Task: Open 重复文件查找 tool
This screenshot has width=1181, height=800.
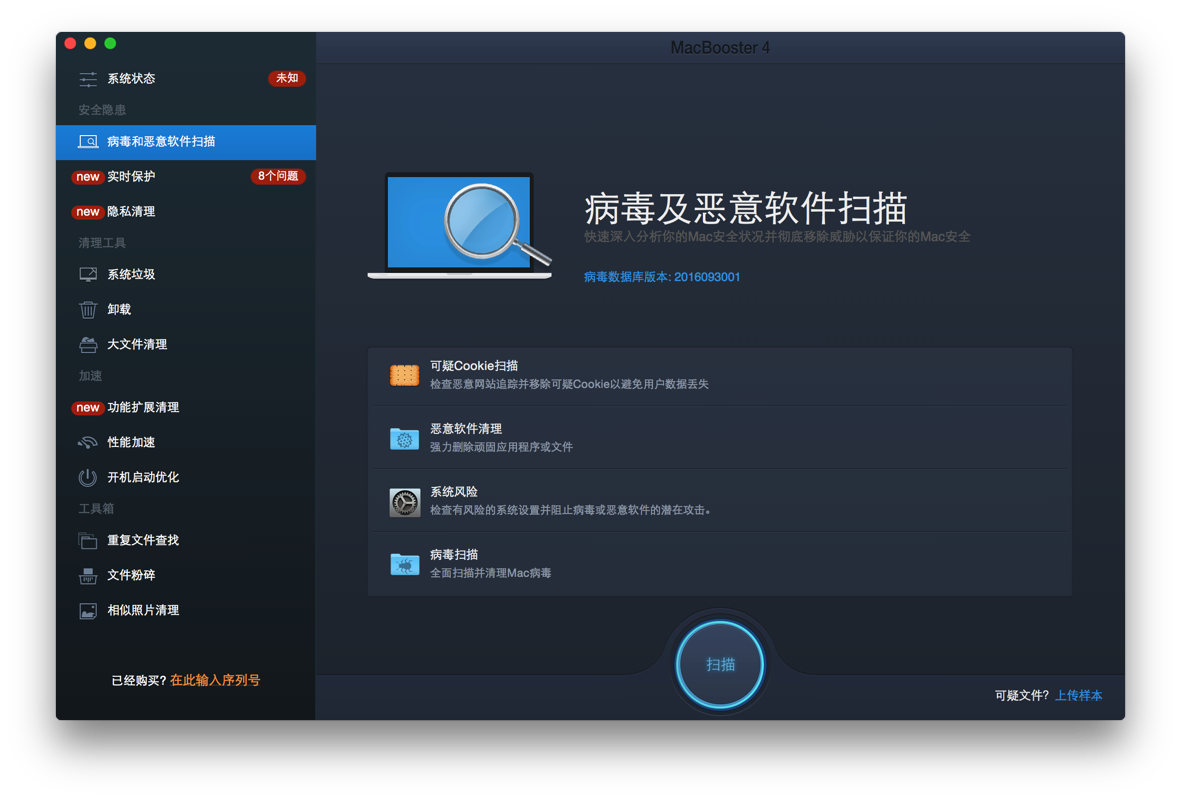Action: pos(186,540)
